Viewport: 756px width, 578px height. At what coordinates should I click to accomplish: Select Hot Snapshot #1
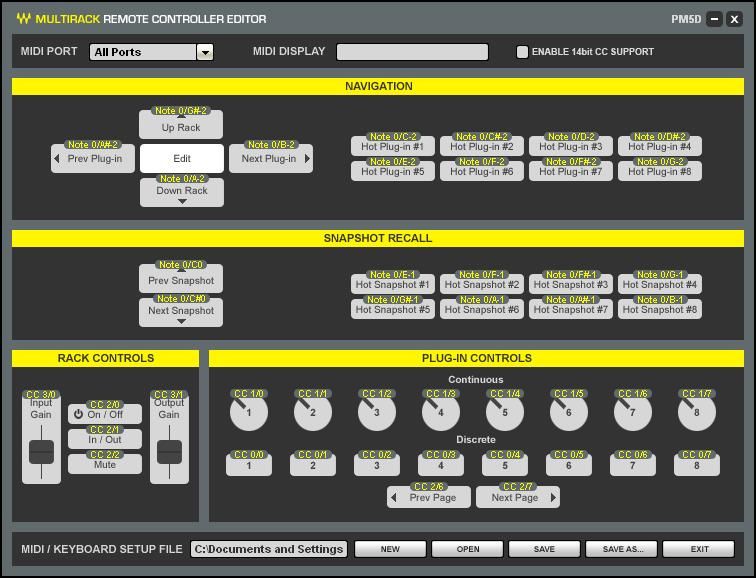(x=392, y=284)
